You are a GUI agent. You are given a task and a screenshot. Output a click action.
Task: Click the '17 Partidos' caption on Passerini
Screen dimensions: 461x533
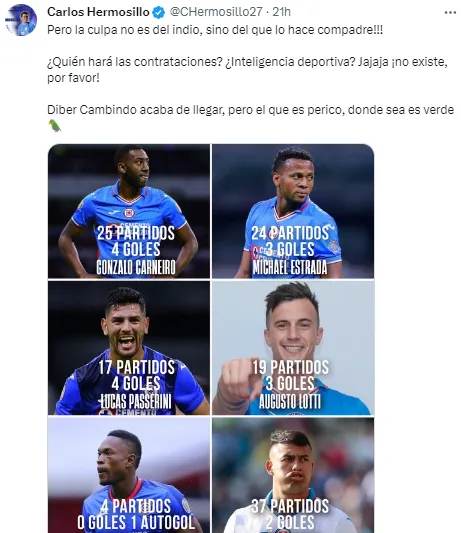tap(136, 367)
